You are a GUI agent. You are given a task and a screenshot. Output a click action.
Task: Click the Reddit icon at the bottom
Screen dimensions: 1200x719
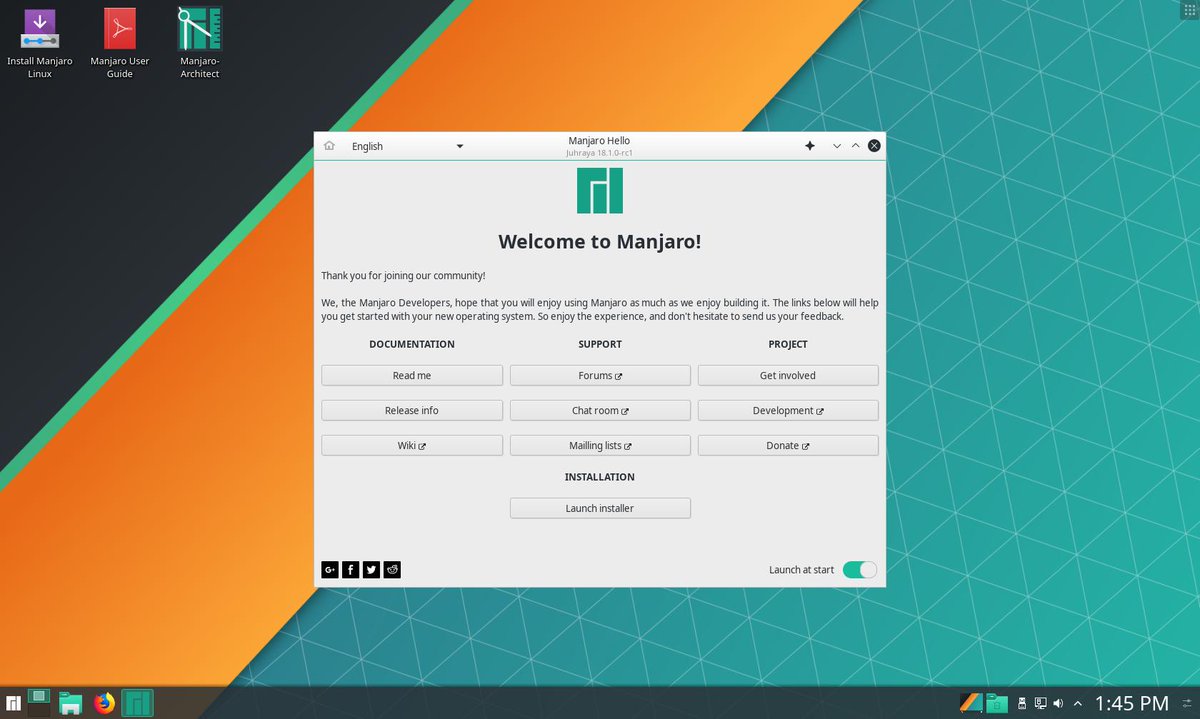point(392,569)
